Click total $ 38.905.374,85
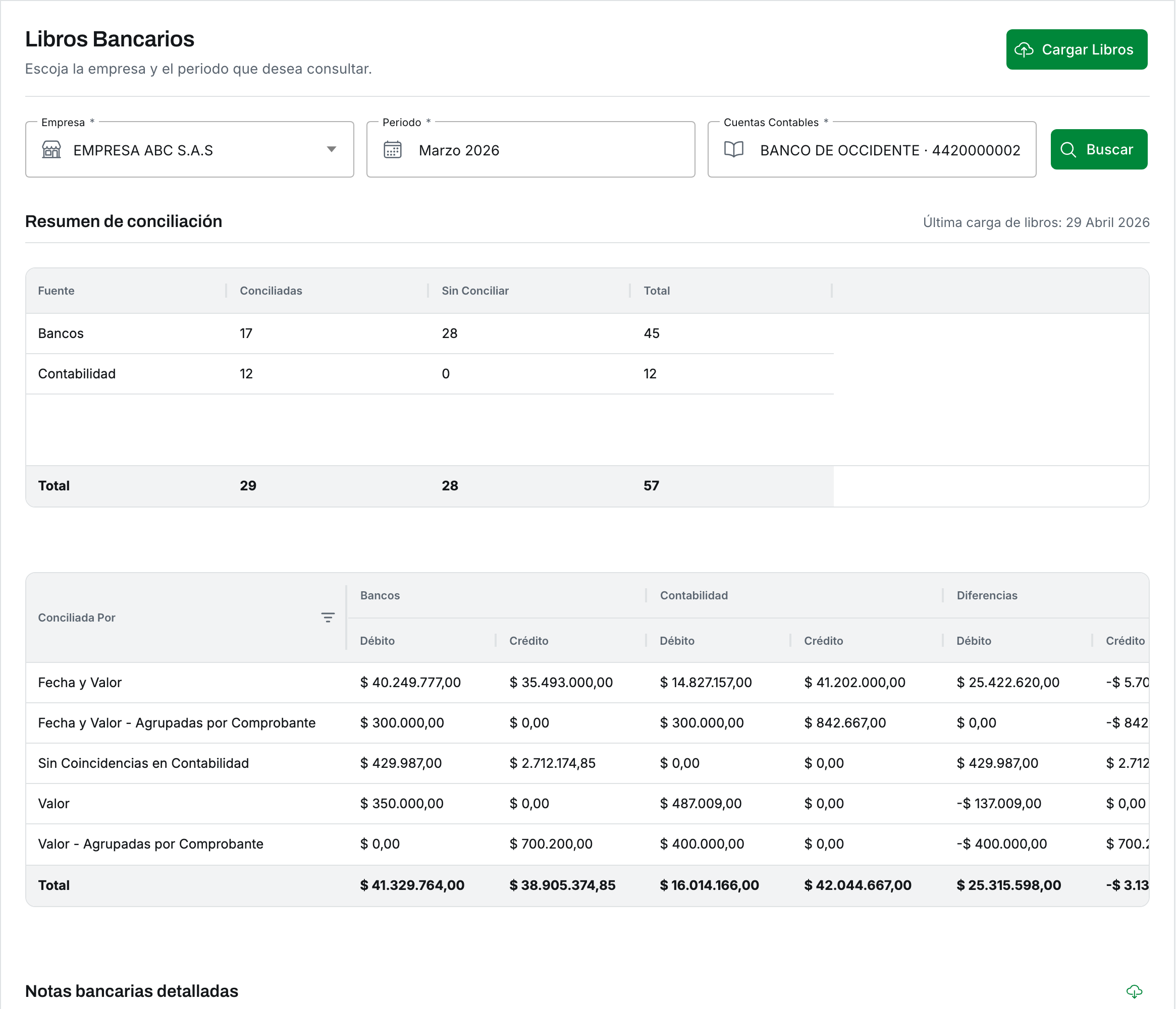The image size is (1176, 1009). click(562, 885)
